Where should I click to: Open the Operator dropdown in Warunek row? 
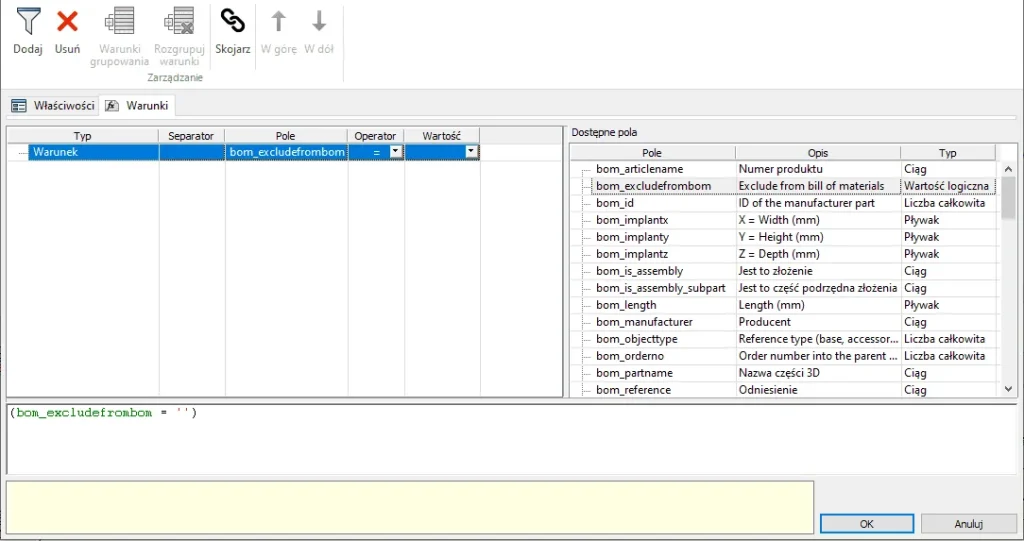[395, 152]
